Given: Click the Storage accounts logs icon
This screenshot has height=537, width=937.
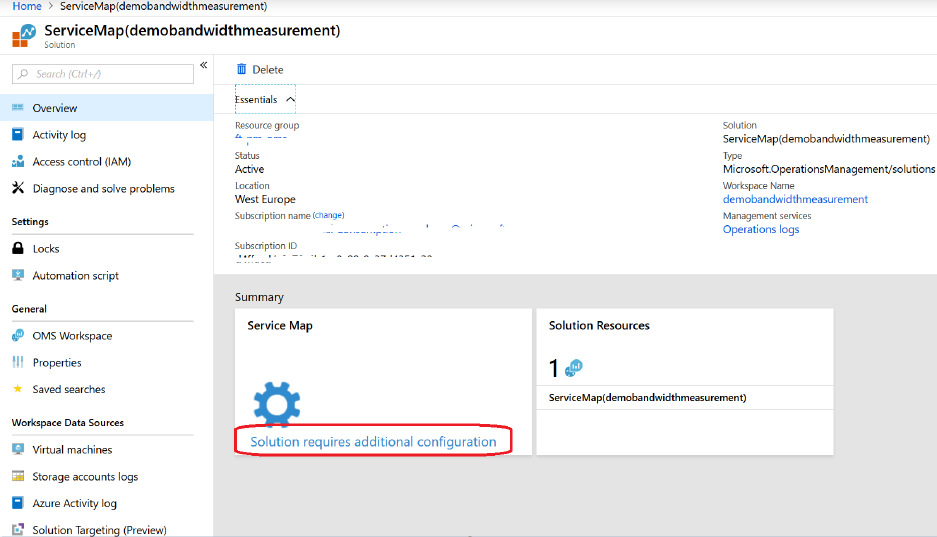Looking at the screenshot, I should tap(18, 476).
